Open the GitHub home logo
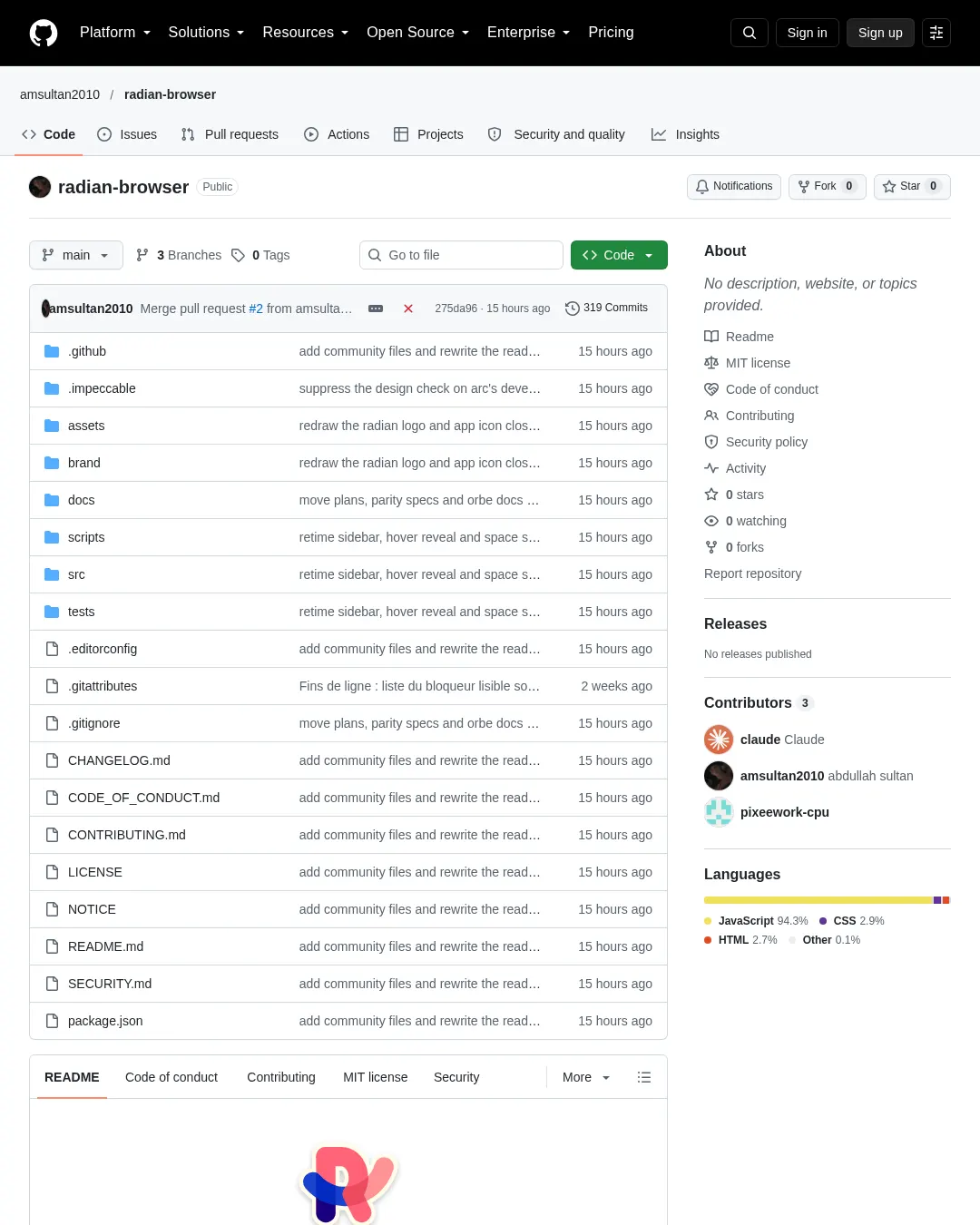Image resolution: width=980 pixels, height=1225 pixels. [x=44, y=33]
